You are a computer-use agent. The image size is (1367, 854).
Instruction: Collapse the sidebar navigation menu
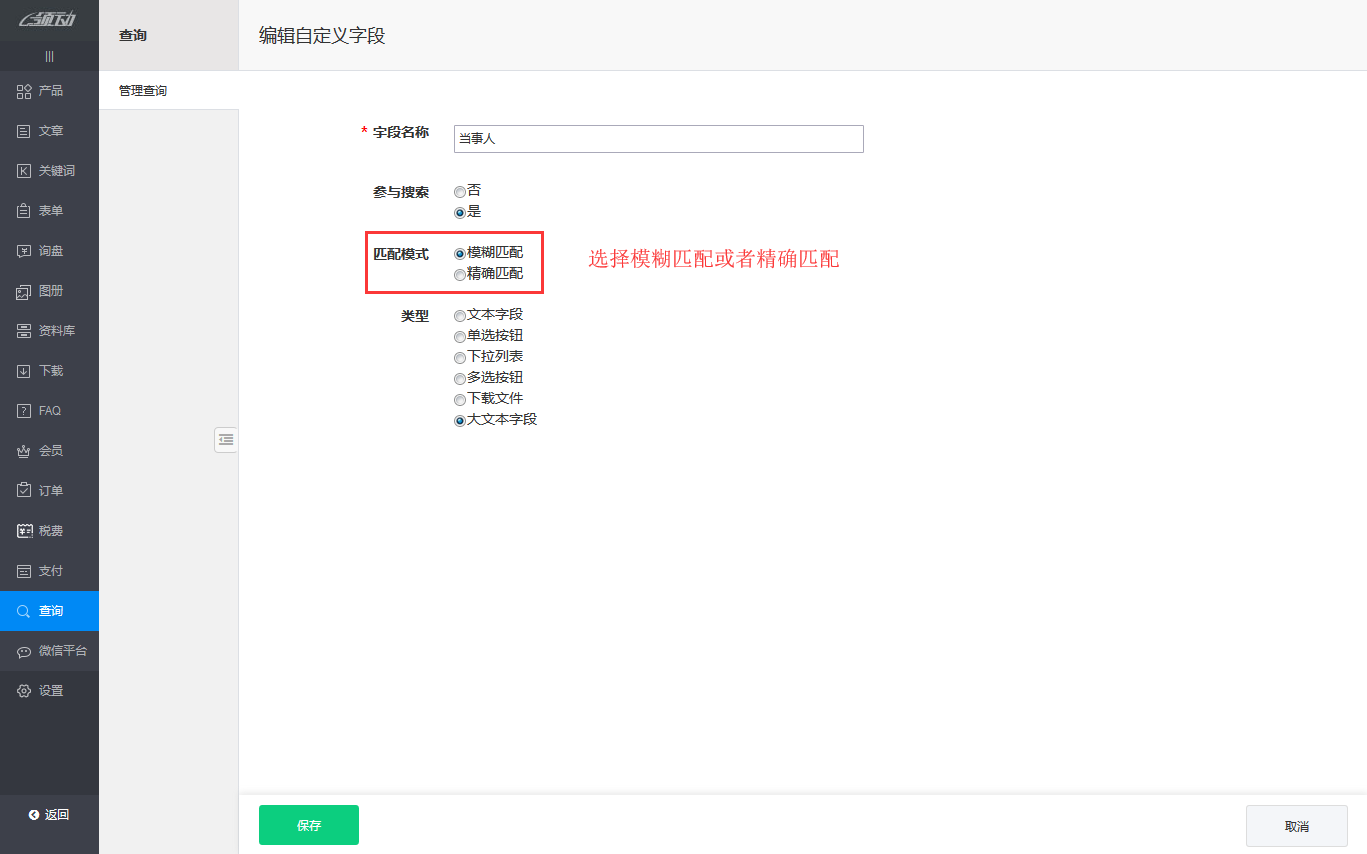49,56
